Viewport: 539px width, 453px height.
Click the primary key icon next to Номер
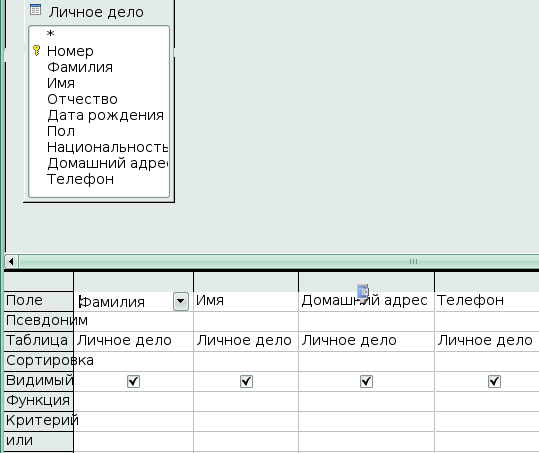pyautogui.click(x=36, y=51)
